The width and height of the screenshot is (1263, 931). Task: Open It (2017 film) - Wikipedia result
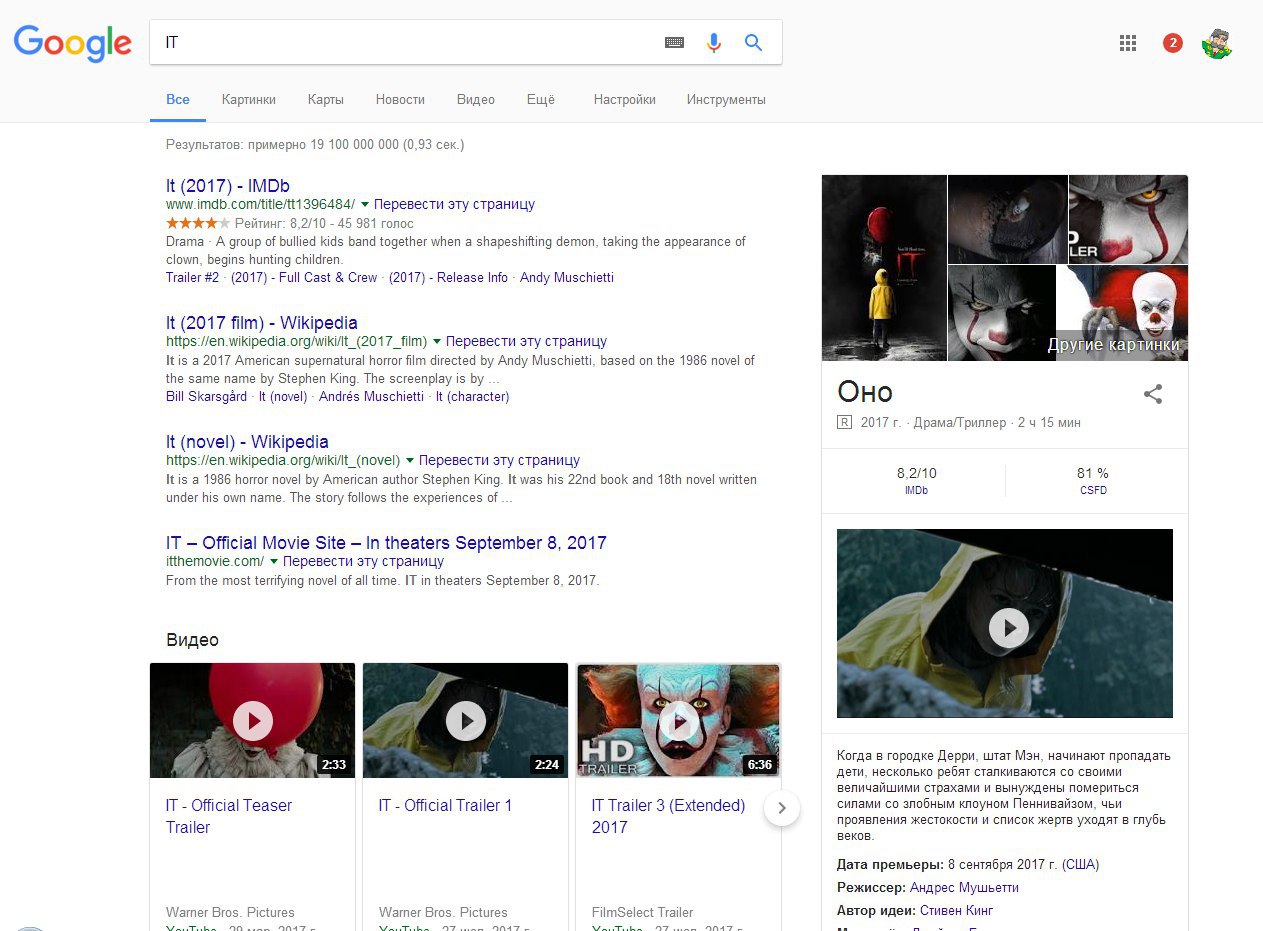262,323
